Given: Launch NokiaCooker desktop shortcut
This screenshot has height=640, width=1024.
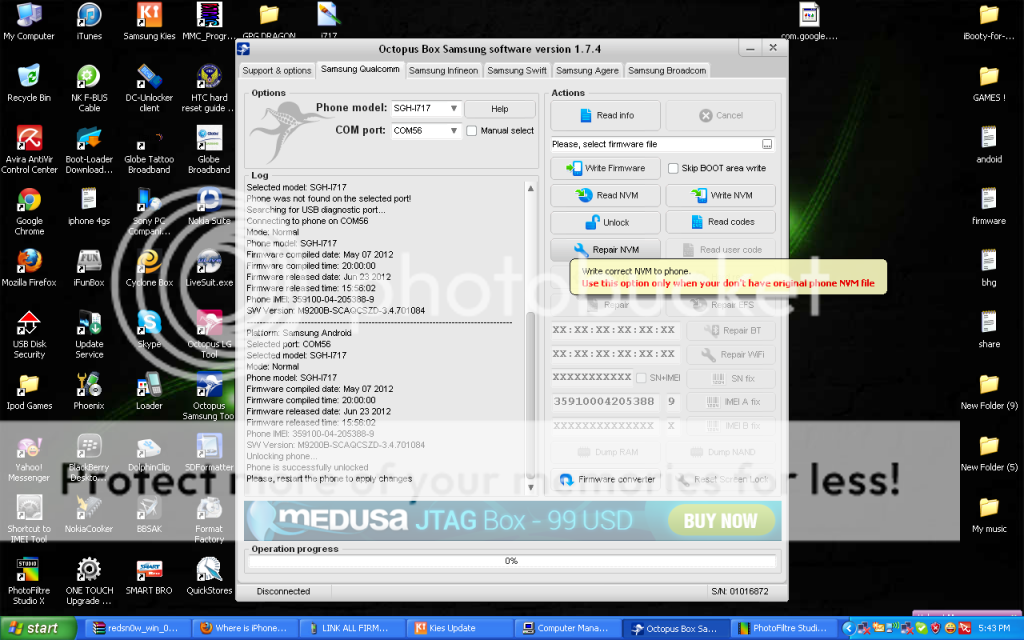Looking at the screenshot, I should (89, 514).
